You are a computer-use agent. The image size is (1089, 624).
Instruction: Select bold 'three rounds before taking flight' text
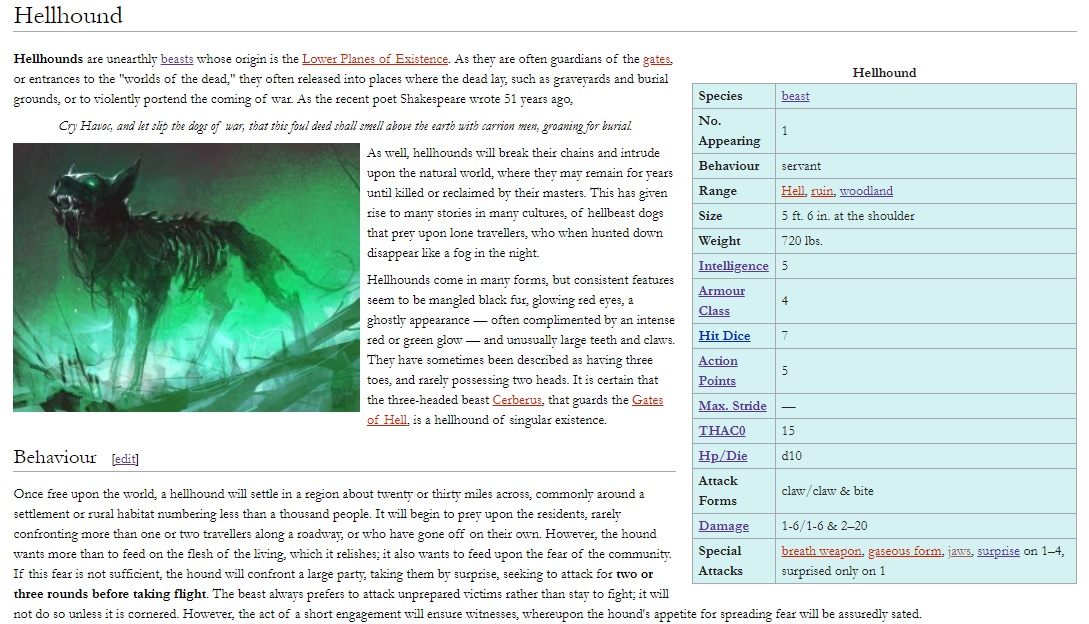click(x=110, y=594)
